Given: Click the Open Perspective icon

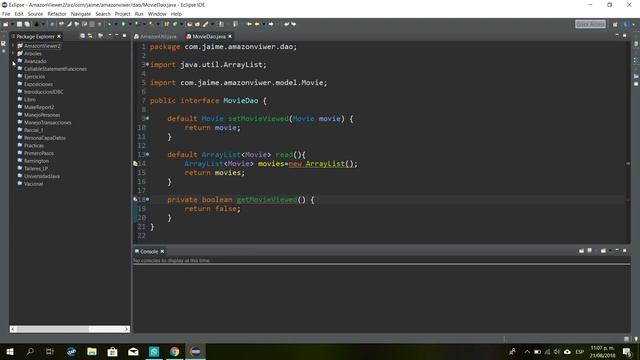Looking at the screenshot, I should coord(615,24).
